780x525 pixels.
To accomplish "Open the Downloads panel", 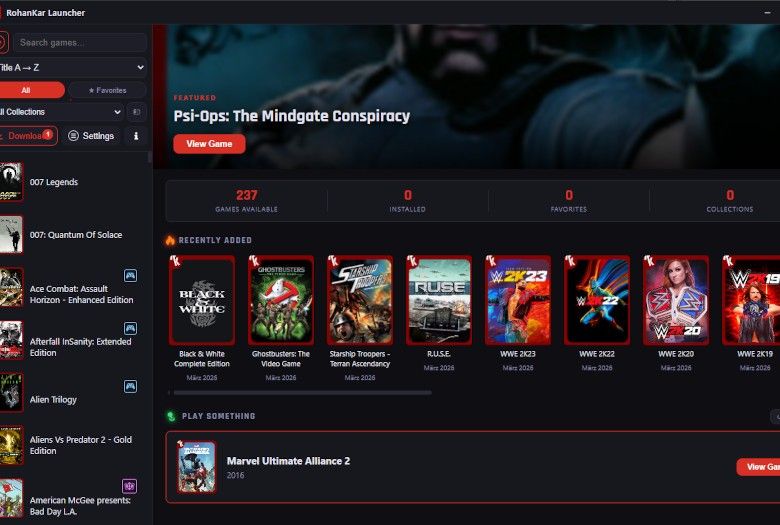I will click(x=26, y=136).
